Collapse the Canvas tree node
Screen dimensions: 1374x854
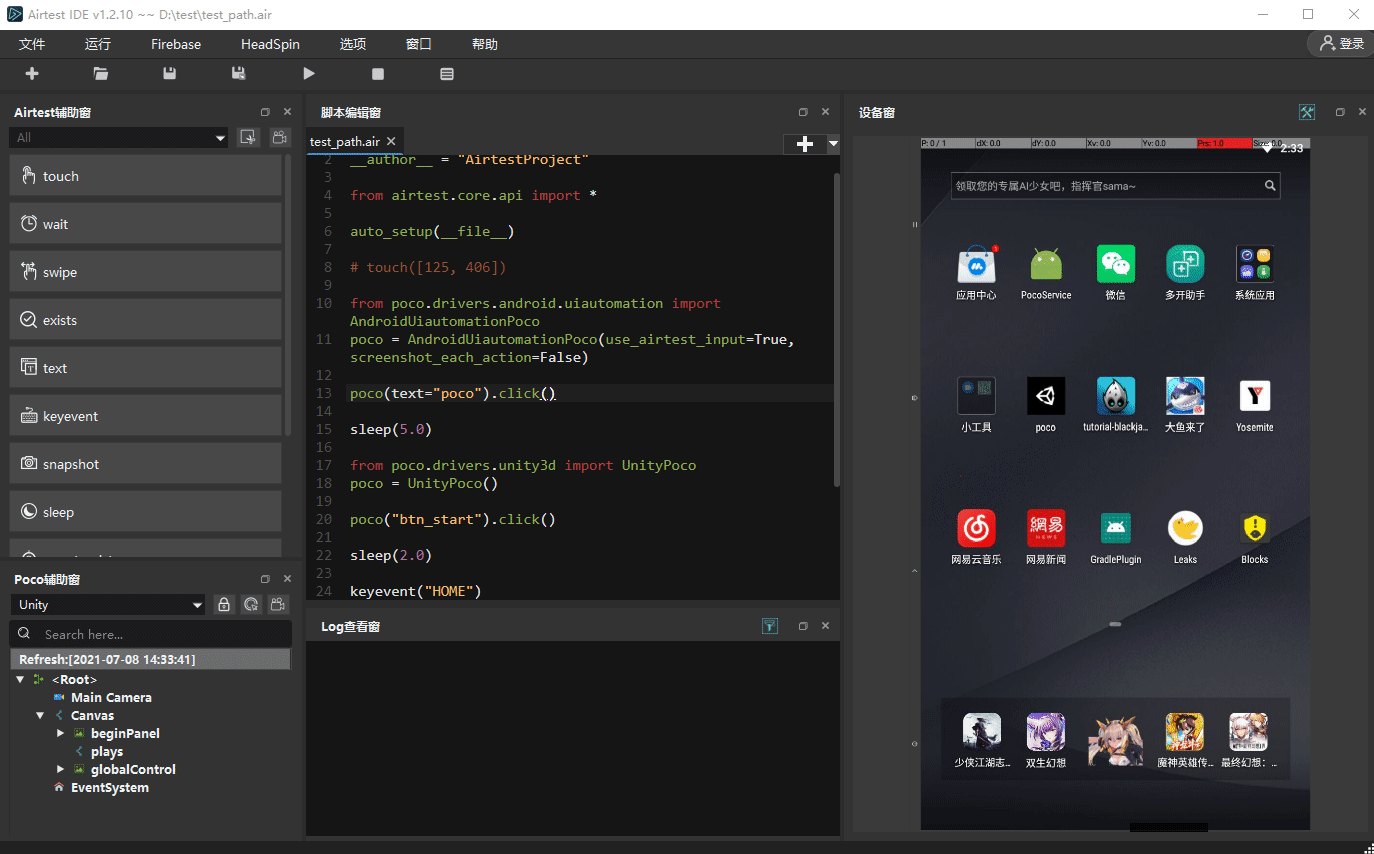[x=40, y=716]
